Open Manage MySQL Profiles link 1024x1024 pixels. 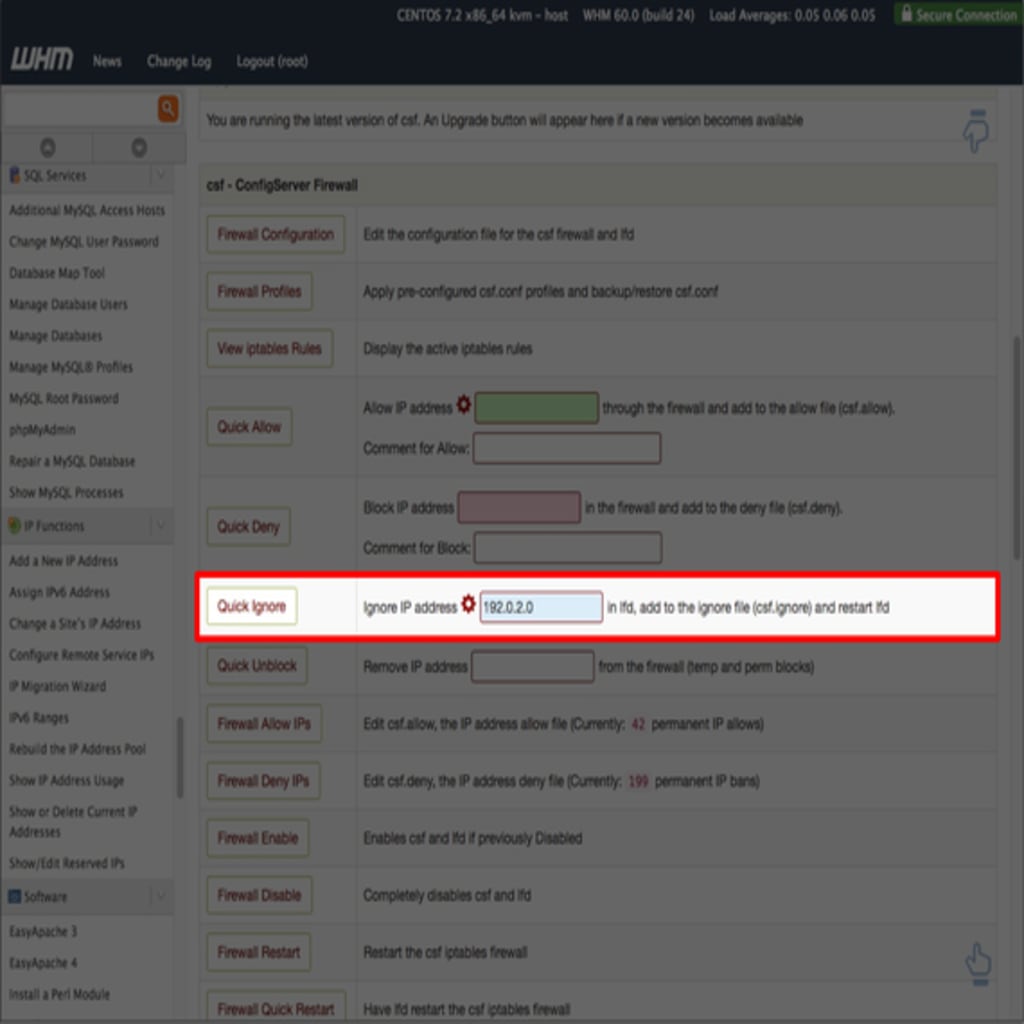[x=71, y=367]
